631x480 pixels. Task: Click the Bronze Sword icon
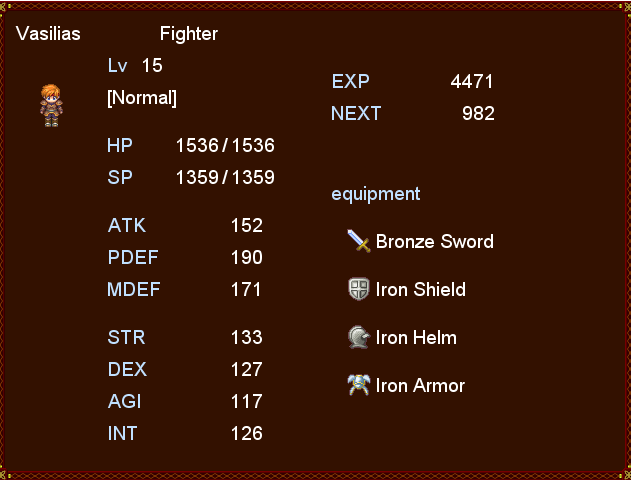[x=359, y=241]
